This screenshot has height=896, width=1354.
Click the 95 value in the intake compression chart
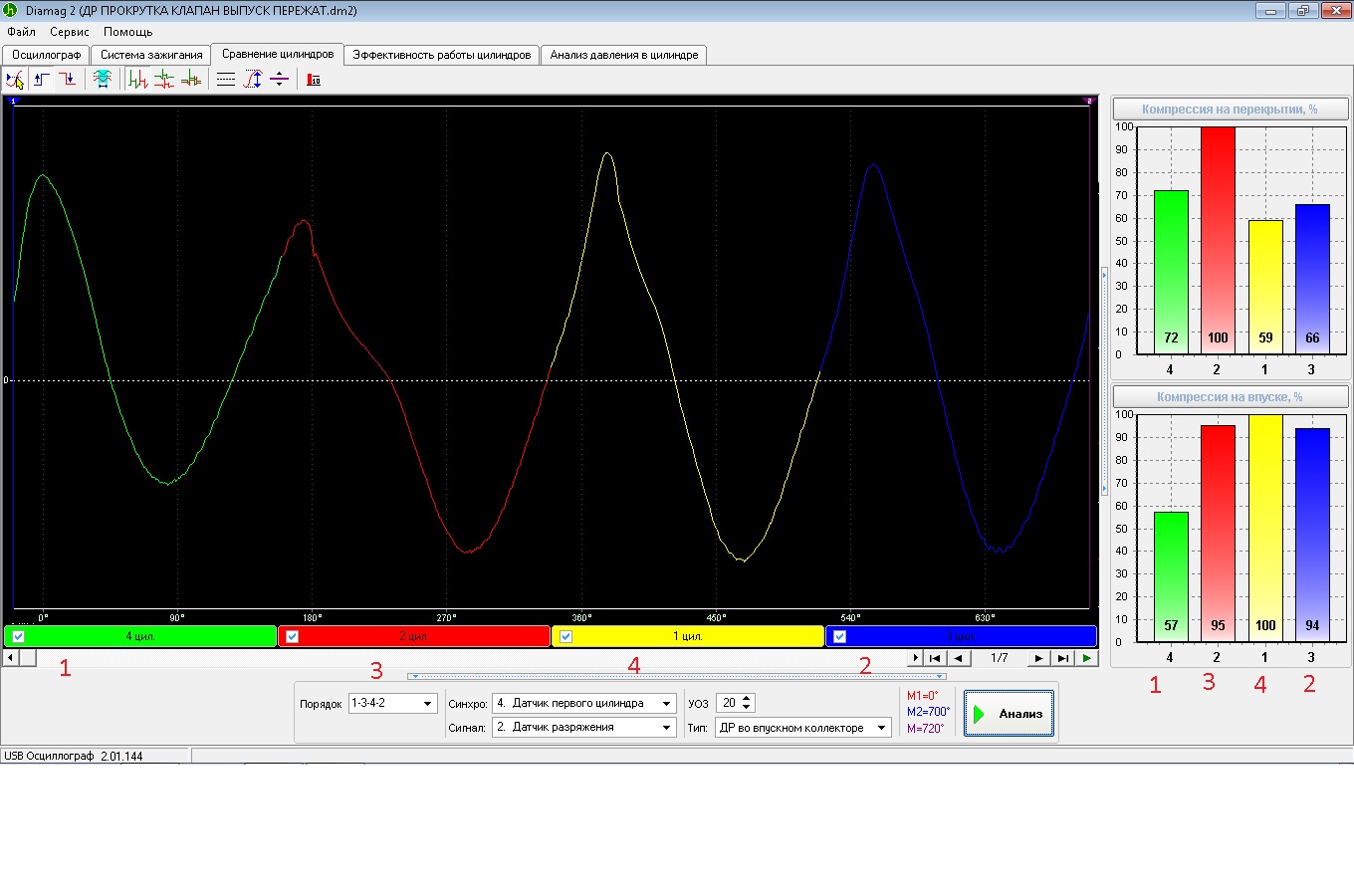pyautogui.click(x=1218, y=625)
